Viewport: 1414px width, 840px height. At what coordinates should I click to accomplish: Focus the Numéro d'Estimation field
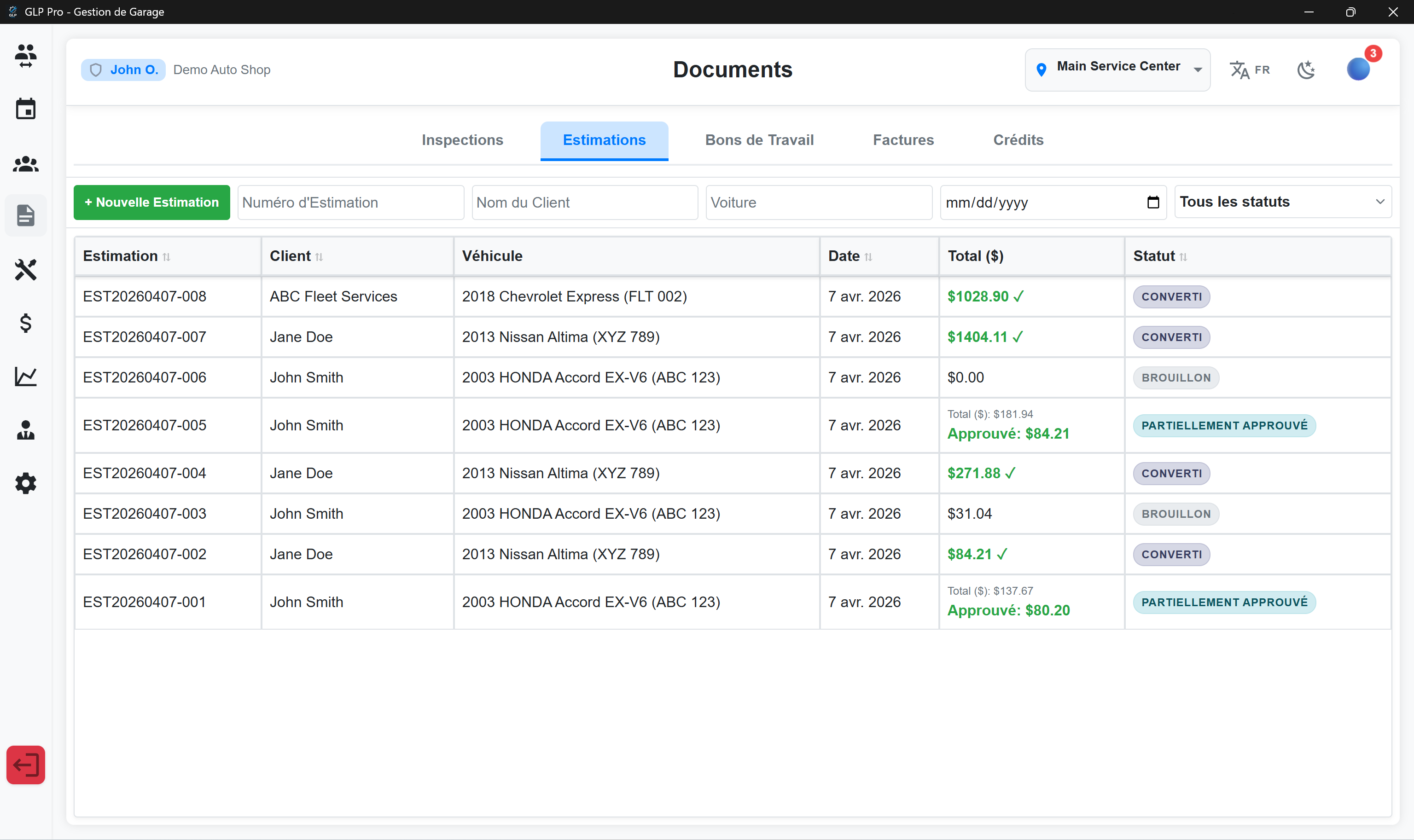click(351, 202)
